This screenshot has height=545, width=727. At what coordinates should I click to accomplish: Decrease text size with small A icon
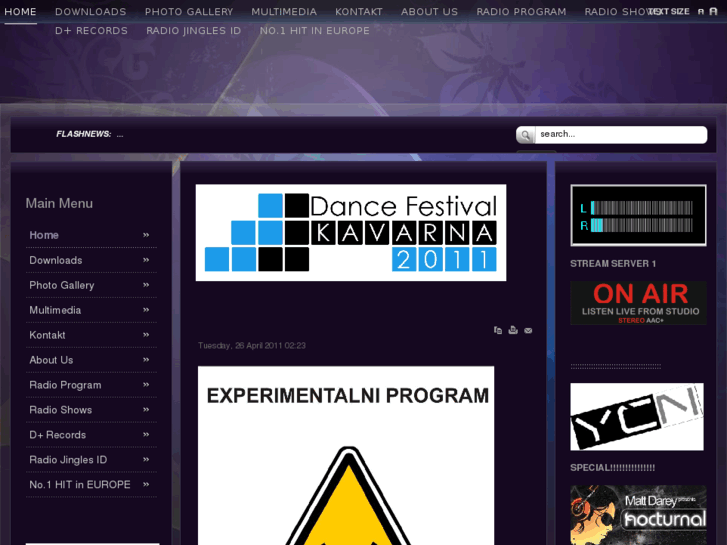(701, 12)
